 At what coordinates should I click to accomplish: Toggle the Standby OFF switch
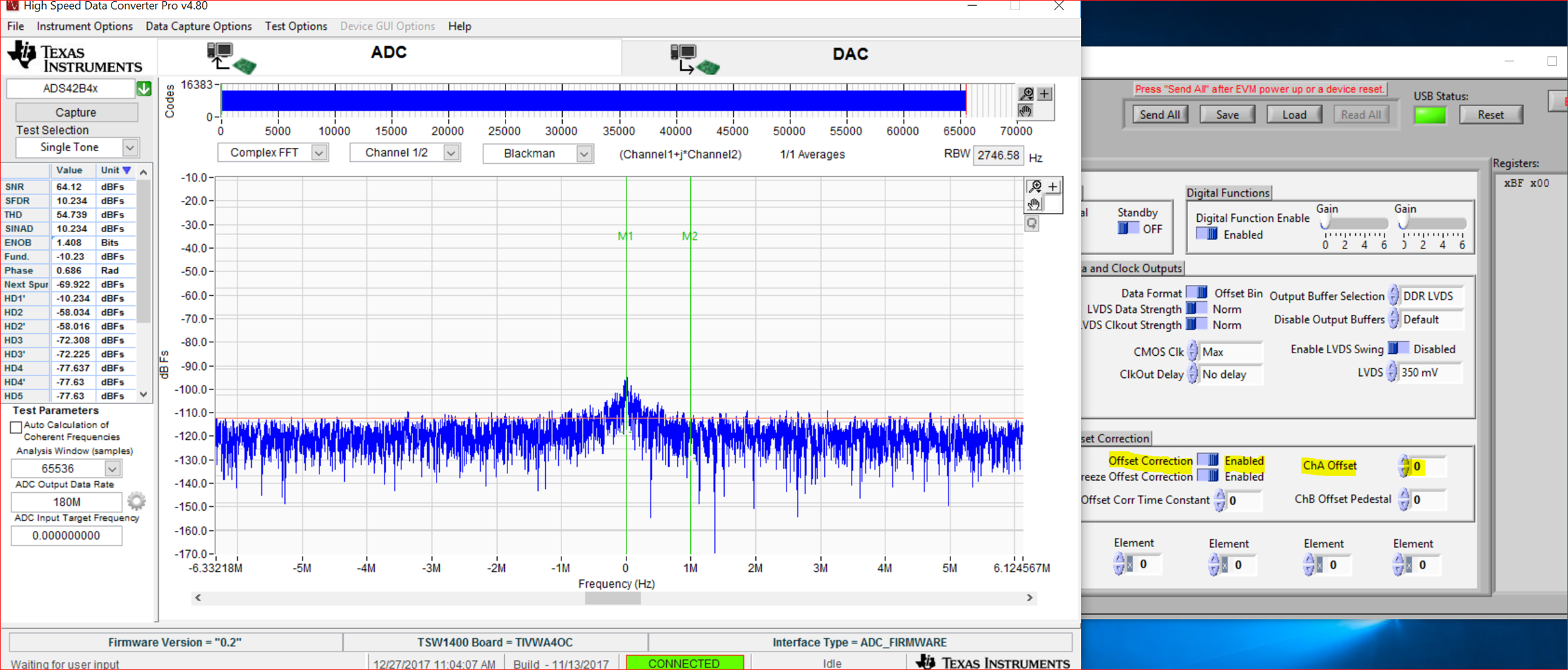[x=1128, y=228]
